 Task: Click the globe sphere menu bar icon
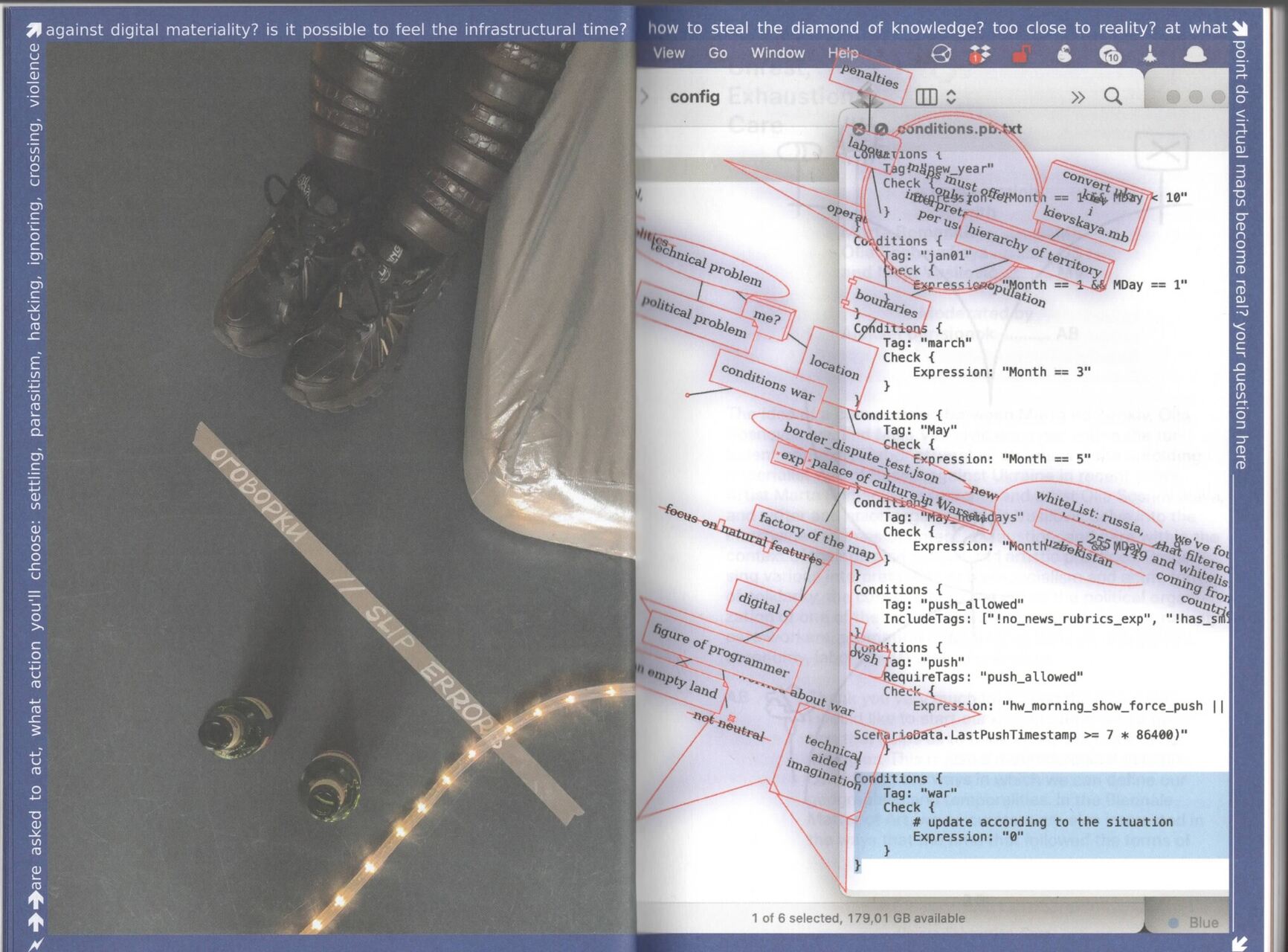coord(941,54)
